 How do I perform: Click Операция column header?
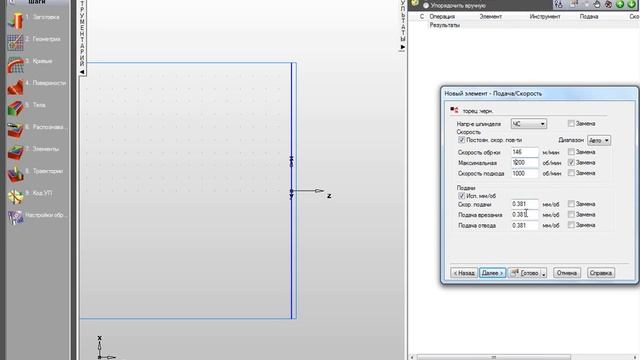[442, 16]
